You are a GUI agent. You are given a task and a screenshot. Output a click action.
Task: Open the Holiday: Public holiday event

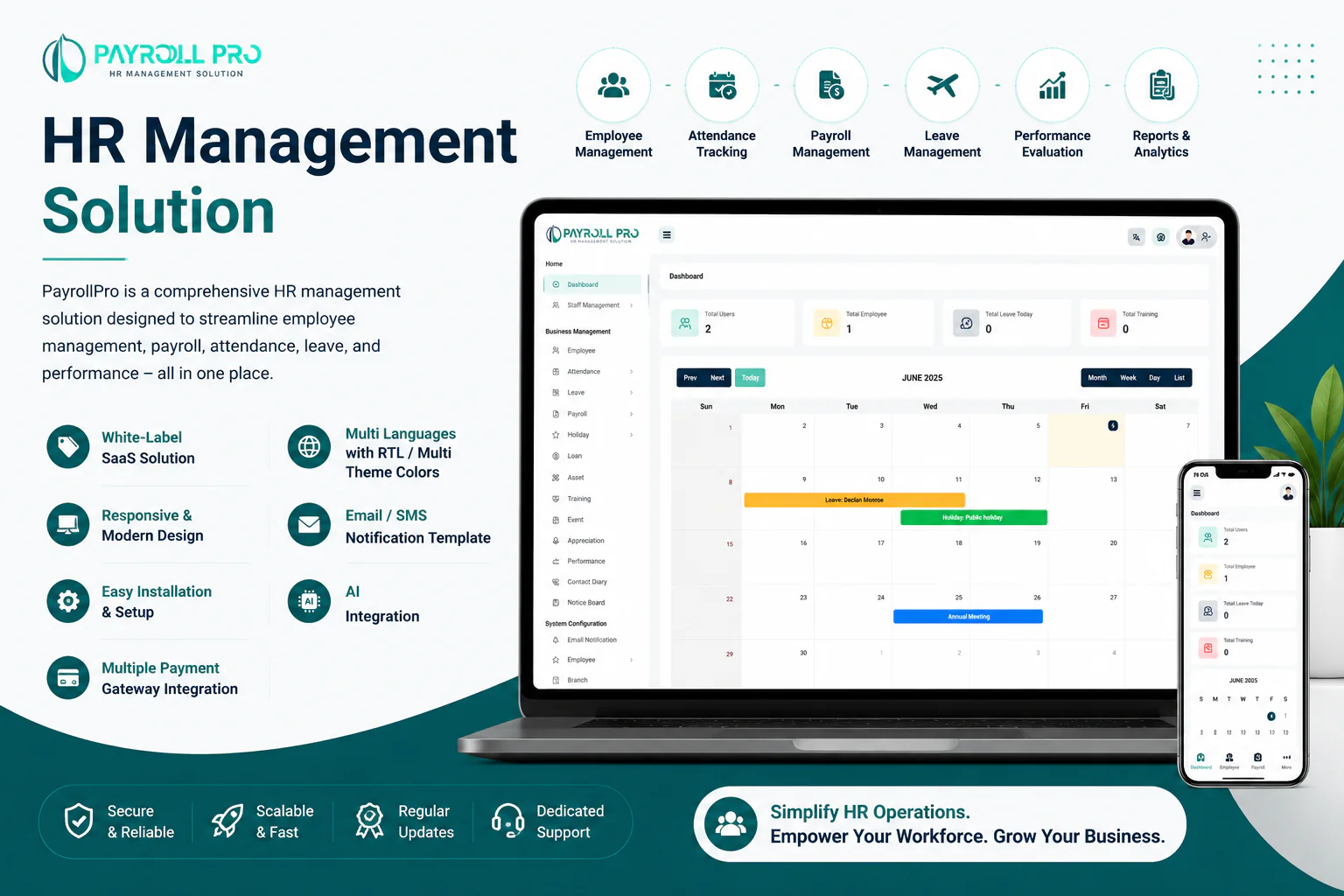coord(973,517)
